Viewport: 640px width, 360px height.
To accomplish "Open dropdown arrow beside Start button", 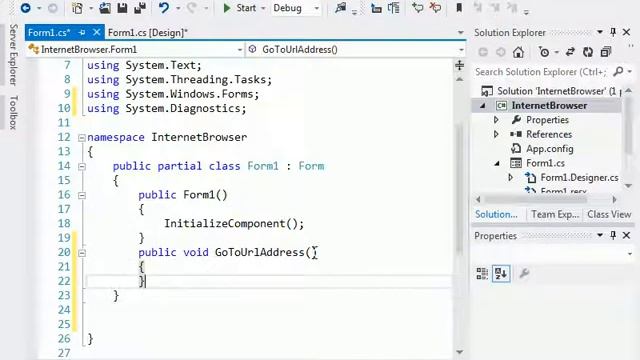I will pos(263,8).
